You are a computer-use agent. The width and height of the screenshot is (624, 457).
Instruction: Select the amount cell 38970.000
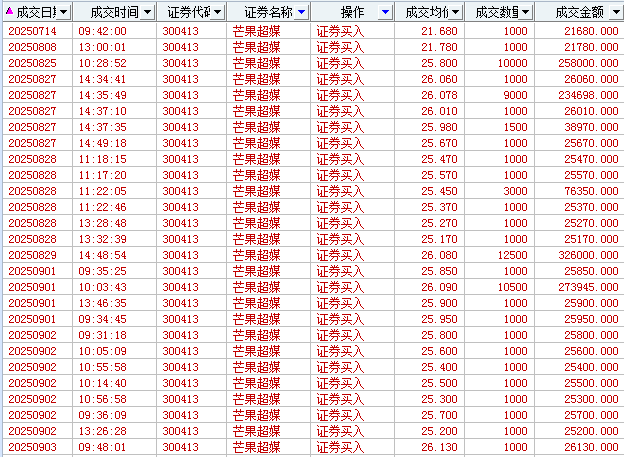591,127
